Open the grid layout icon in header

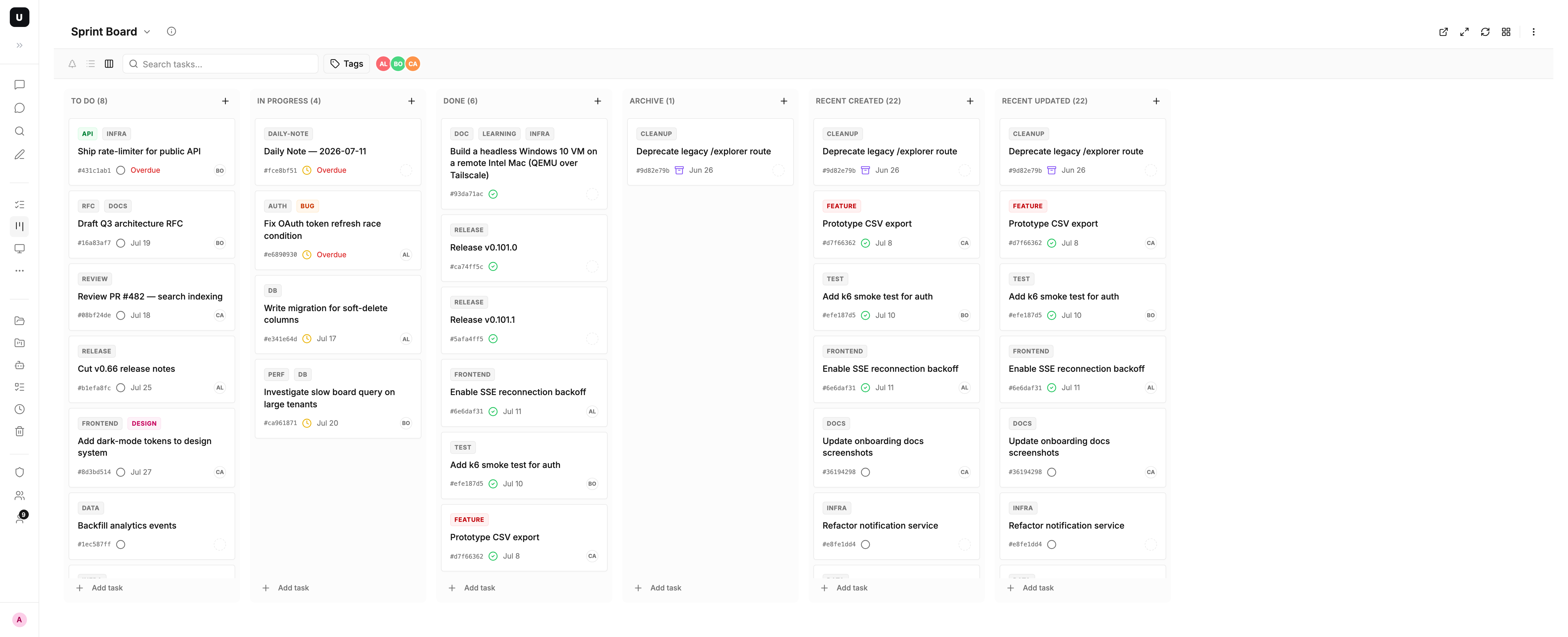pos(1506,32)
